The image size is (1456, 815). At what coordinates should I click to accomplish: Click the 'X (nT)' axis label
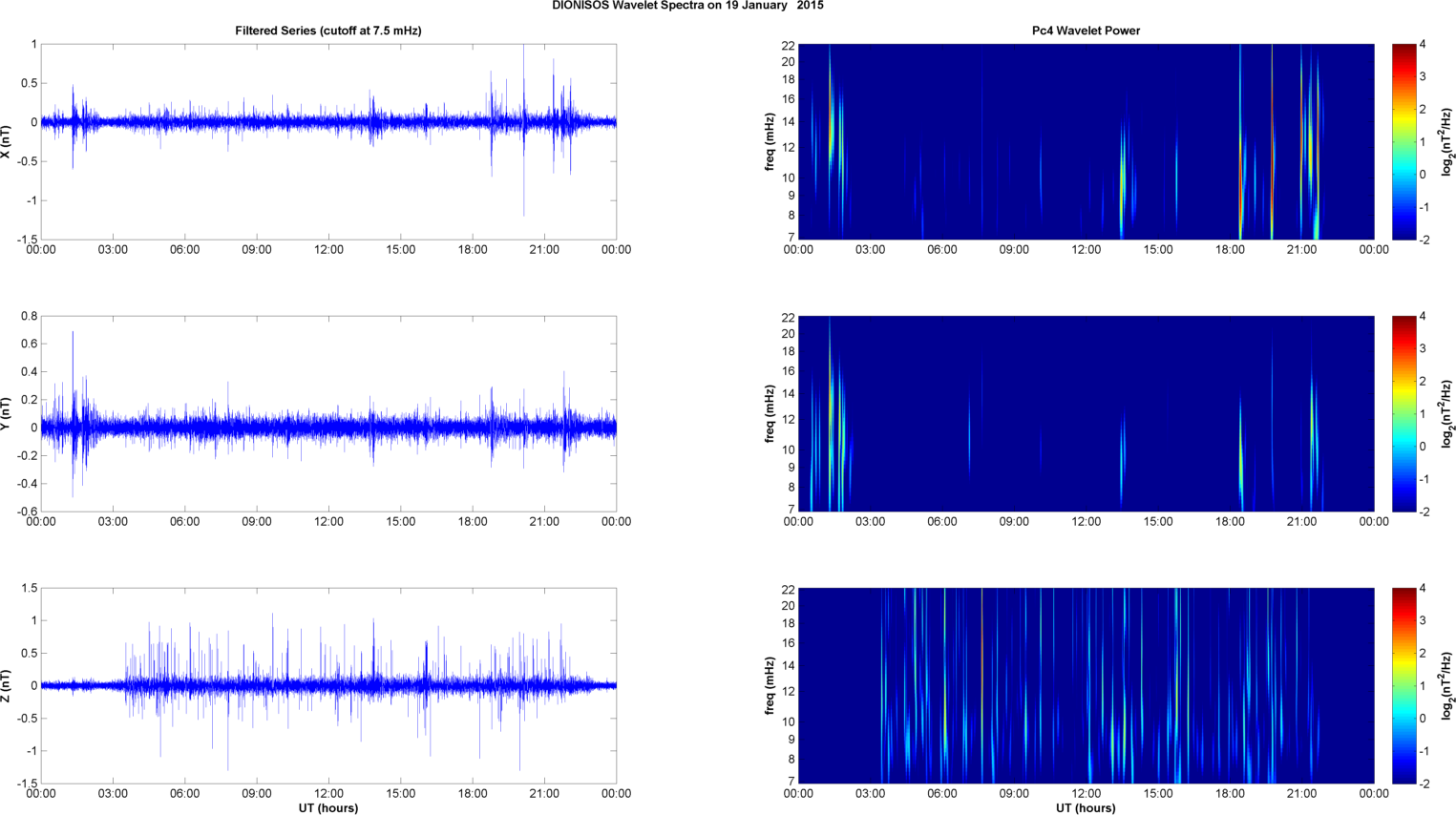pyautogui.click(x=7, y=141)
